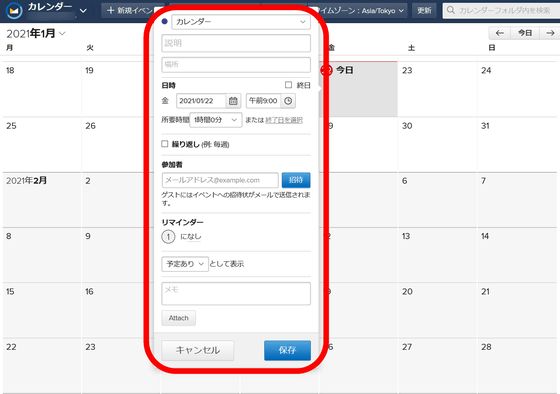Enable the 終日 all-day checkbox
Screen dimensions: 560x394
pyautogui.click(x=288, y=85)
